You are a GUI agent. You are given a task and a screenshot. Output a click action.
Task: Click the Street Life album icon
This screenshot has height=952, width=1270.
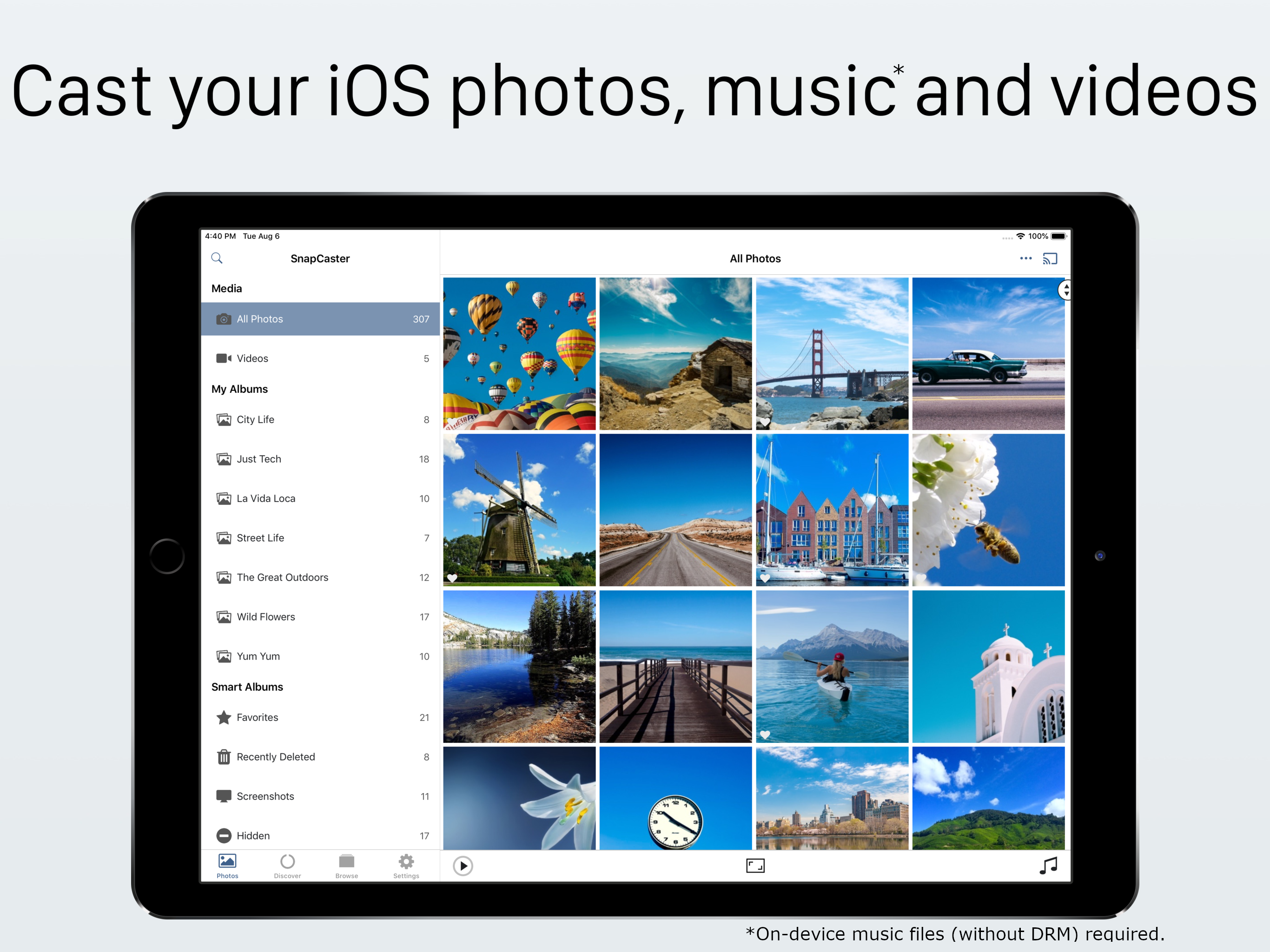223,538
